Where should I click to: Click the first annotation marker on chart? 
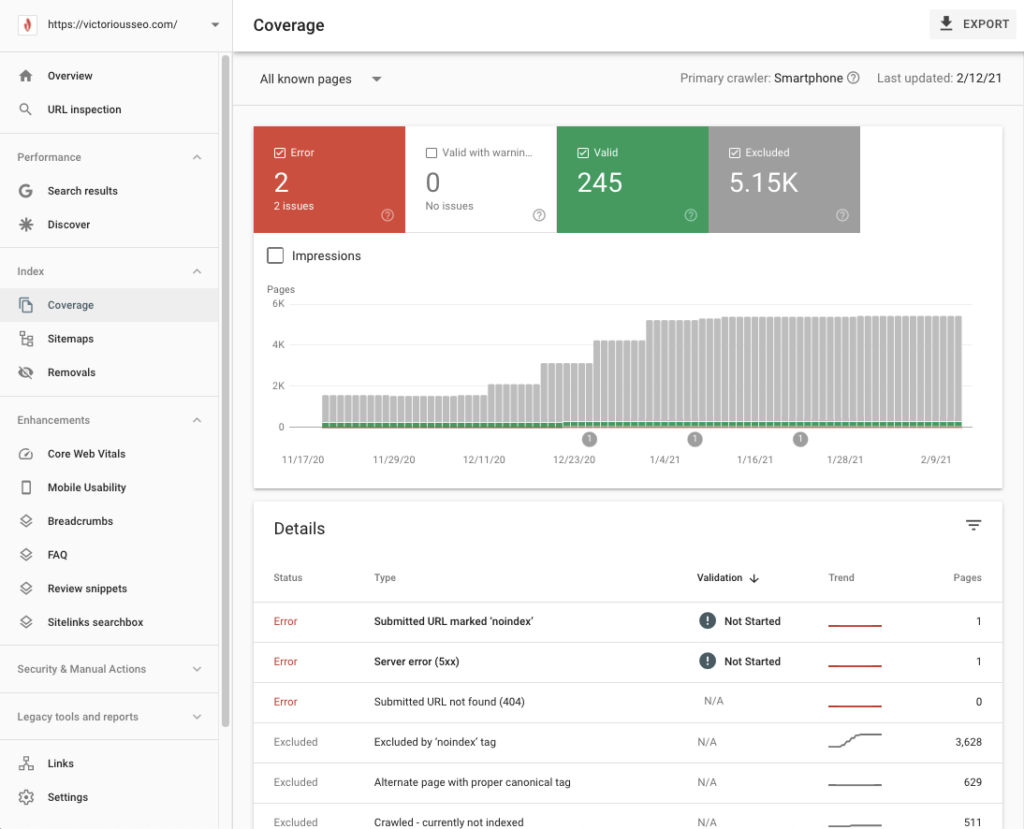pyautogui.click(x=589, y=439)
